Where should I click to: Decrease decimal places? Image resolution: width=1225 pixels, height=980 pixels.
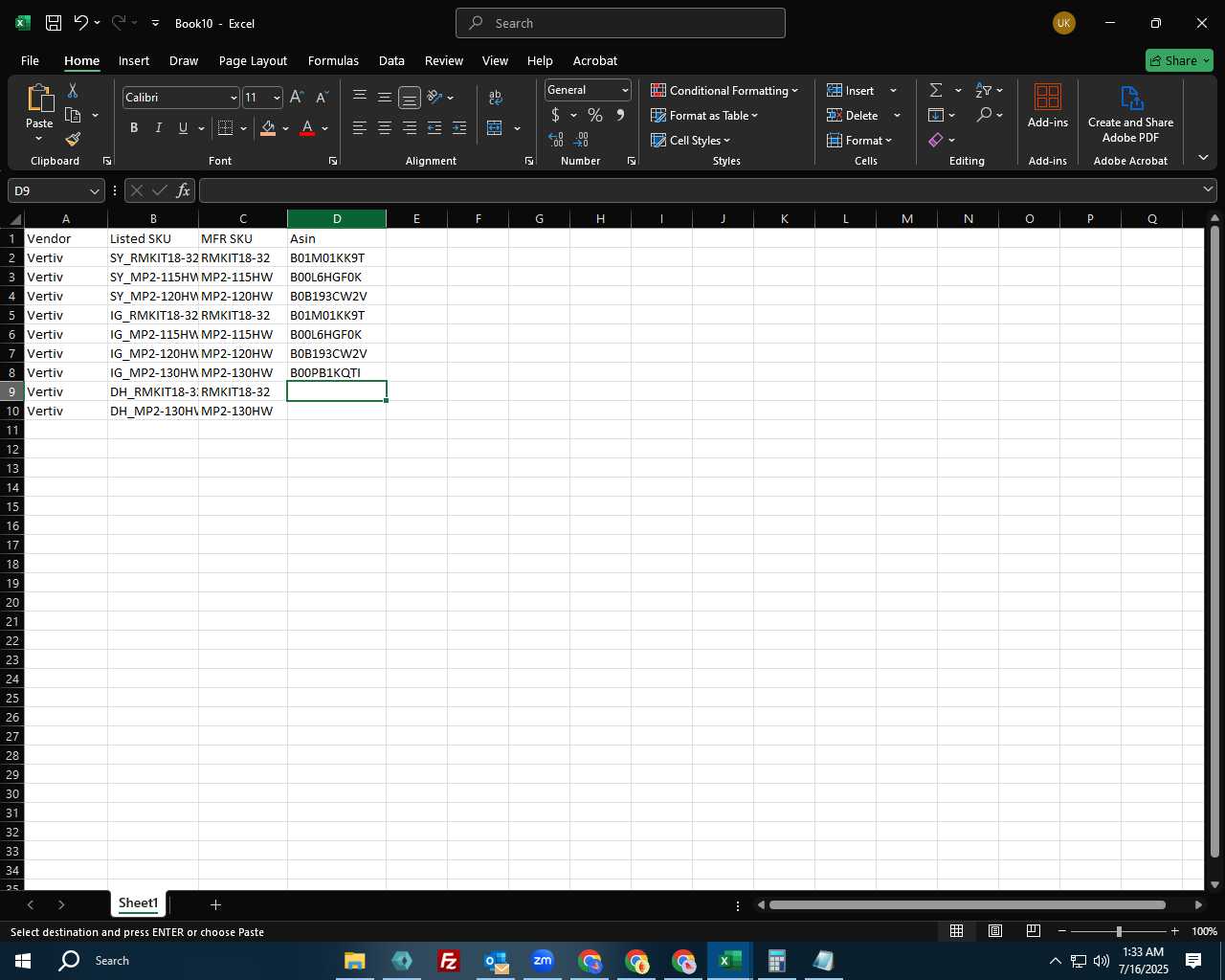[x=581, y=140]
